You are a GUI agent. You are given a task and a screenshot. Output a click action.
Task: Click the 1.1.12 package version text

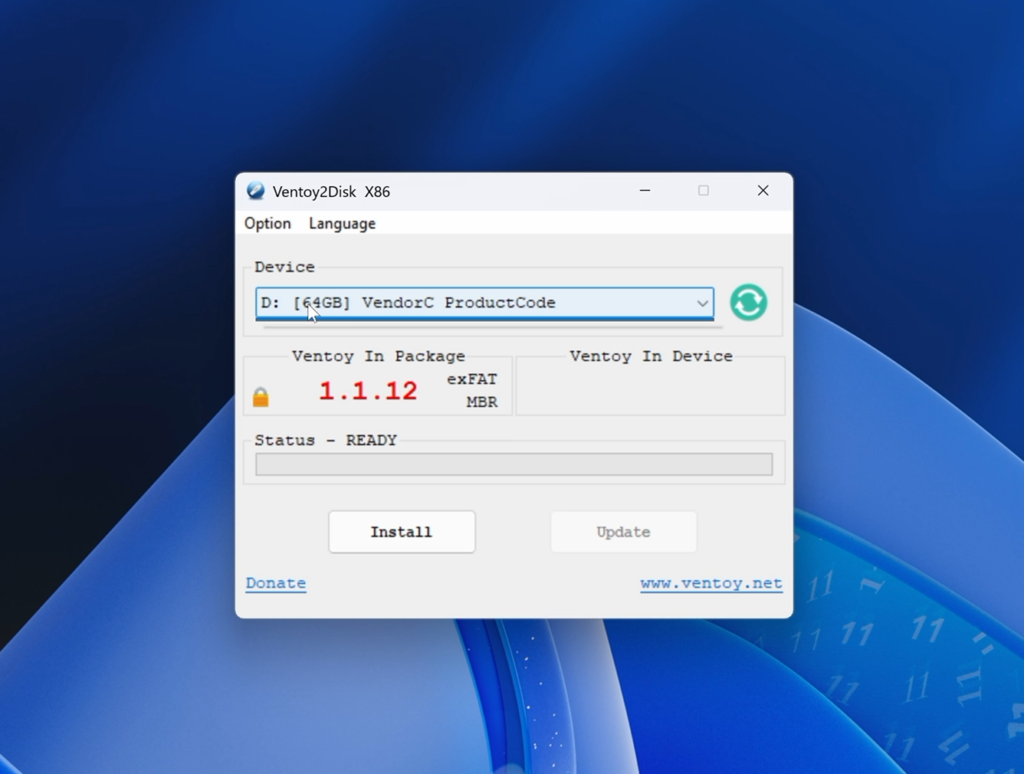pyautogui.click(x=368, y=391)
